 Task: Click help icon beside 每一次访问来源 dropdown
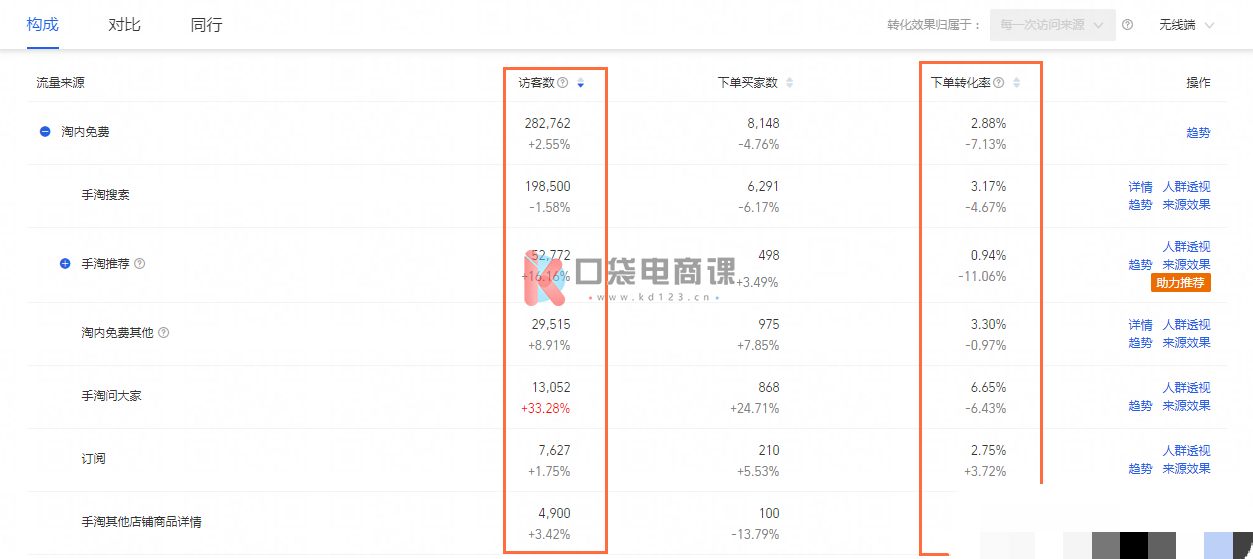[x=1128, y=25]
